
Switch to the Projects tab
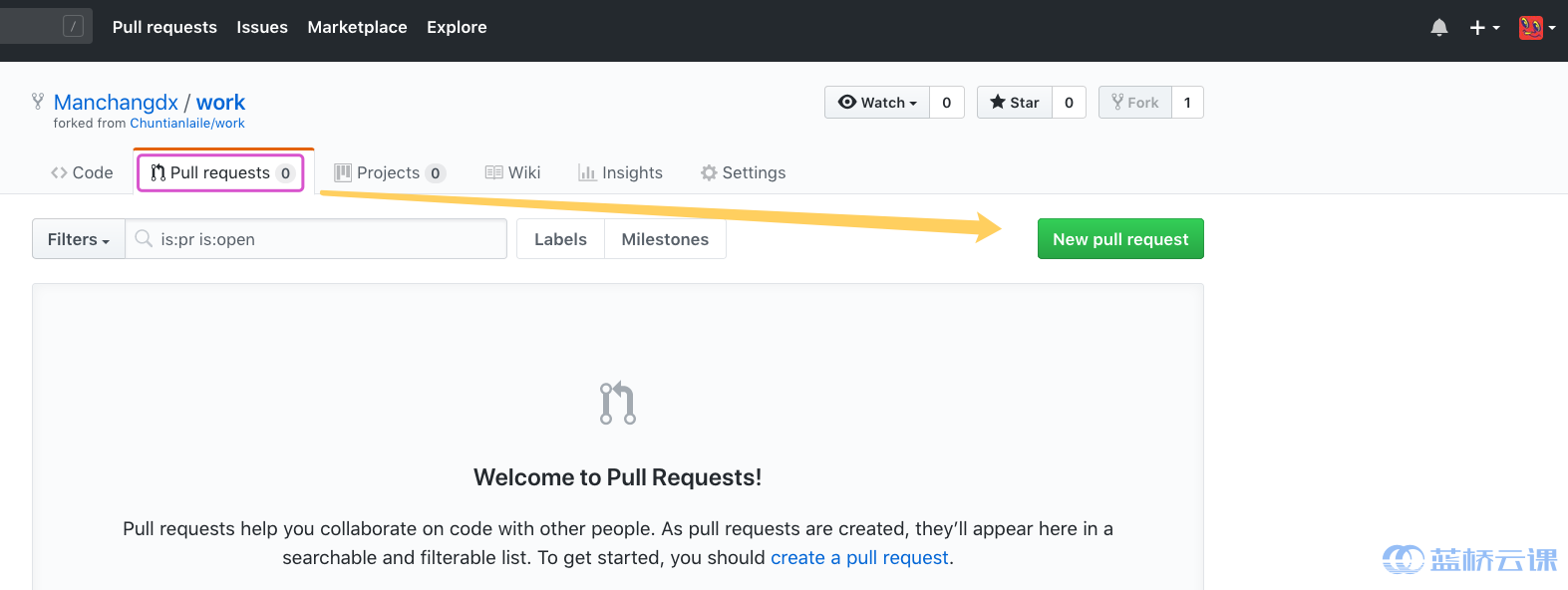click(x=389, y=172)
